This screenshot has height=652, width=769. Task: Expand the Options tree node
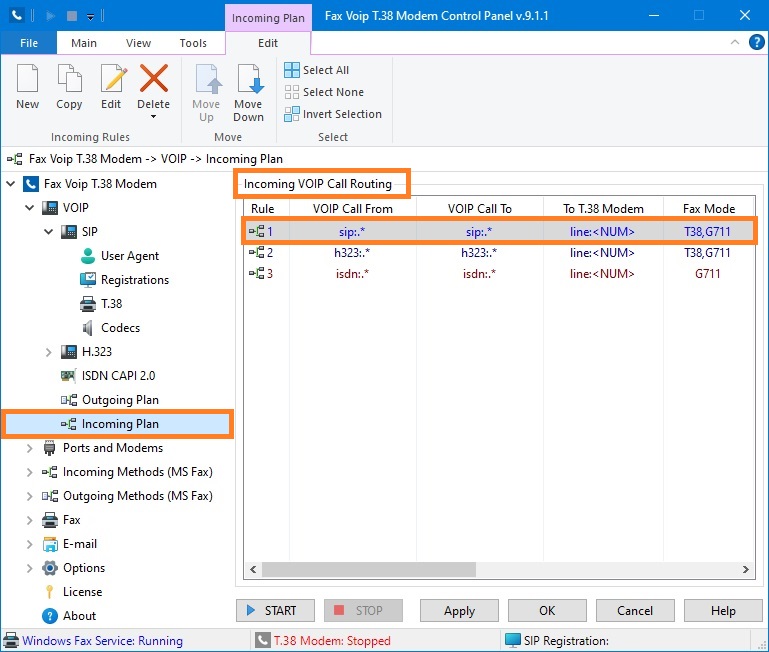click(x=30, y=568)
